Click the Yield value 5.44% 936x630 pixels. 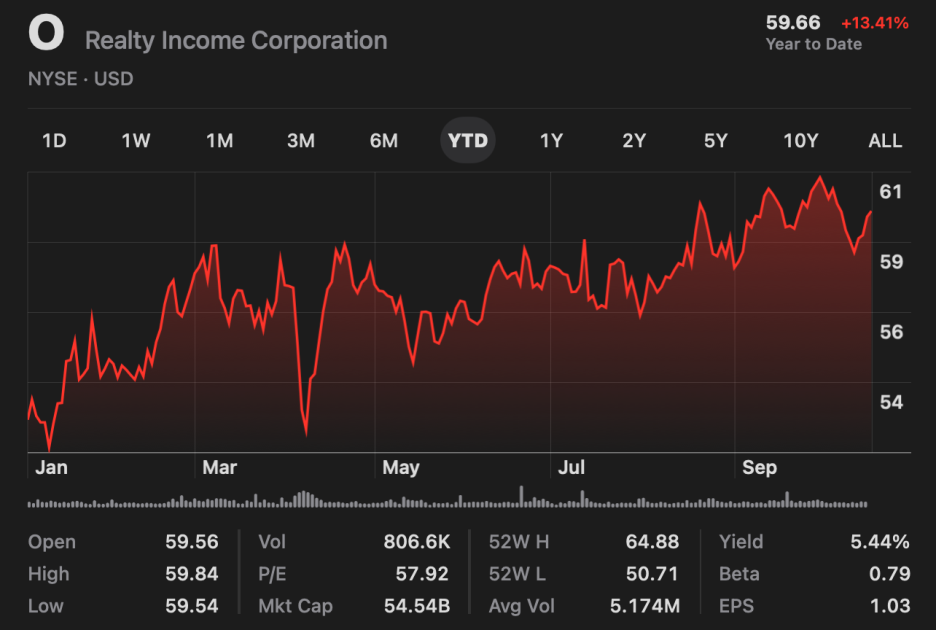pyautogui.click(x=880, y=542)
